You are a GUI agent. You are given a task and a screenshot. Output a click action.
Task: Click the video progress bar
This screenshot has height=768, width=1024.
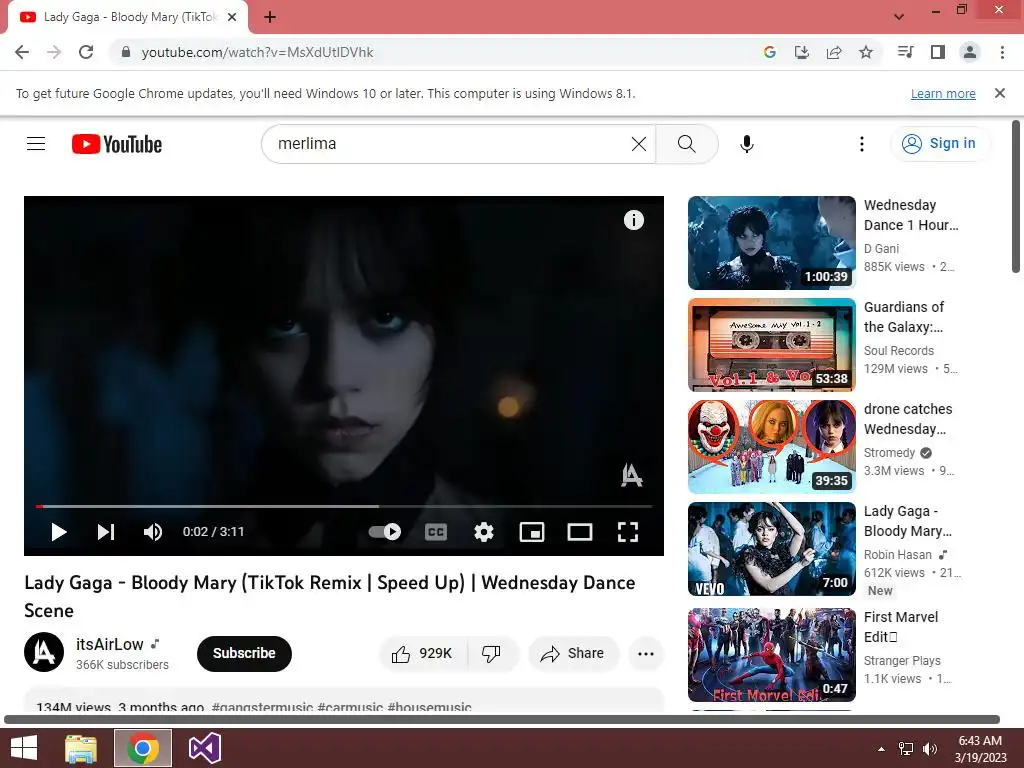click(x=344, y=506)
